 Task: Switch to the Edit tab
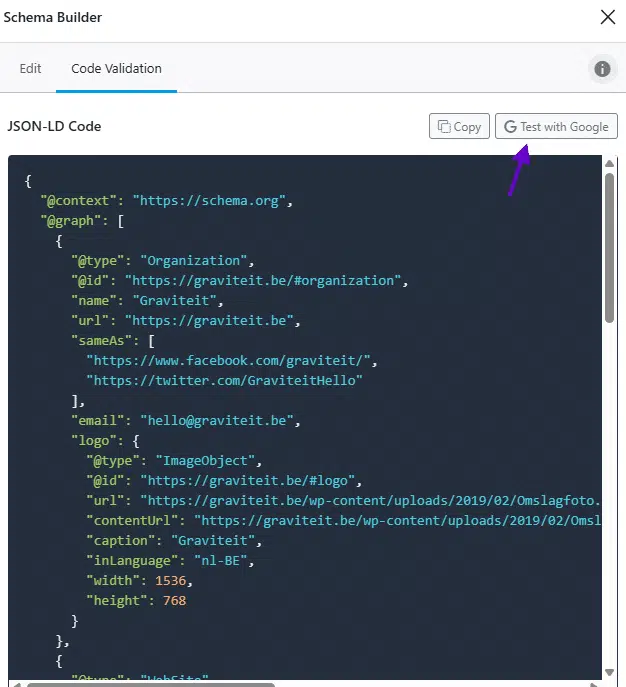[30, 68]
